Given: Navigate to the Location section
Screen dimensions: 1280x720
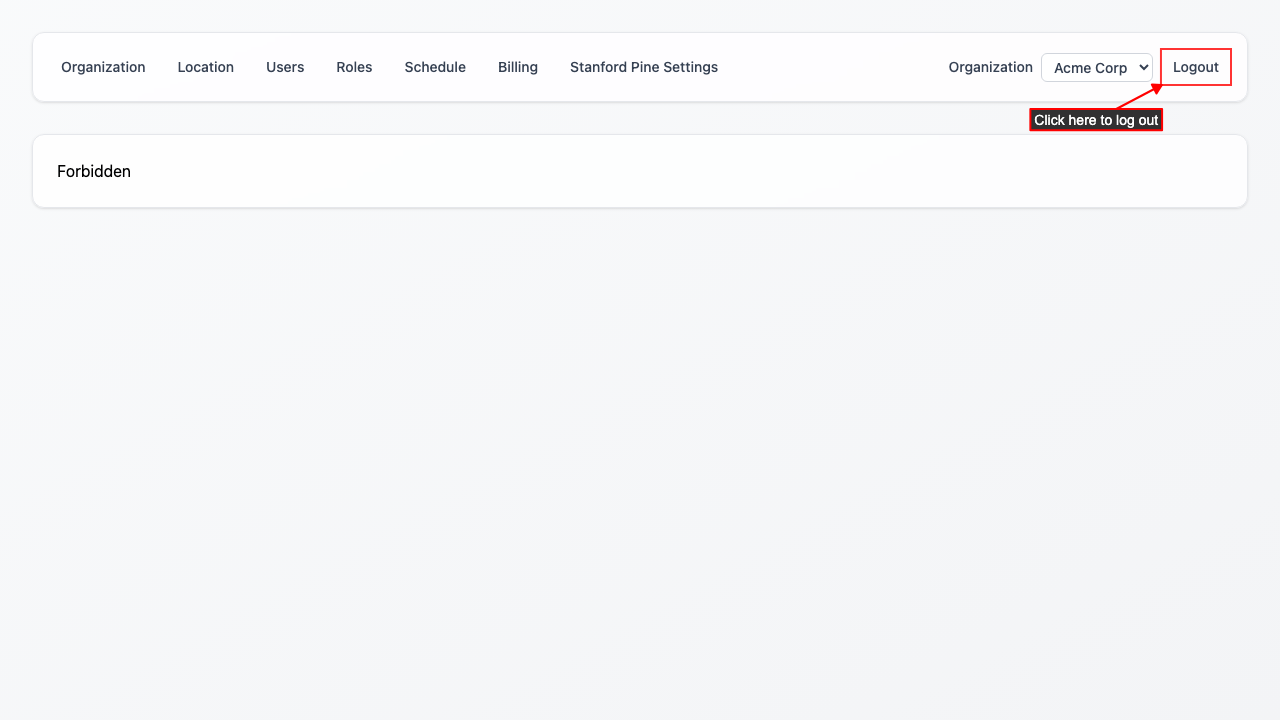Looking at the screenshot, I should pos(205,67).
